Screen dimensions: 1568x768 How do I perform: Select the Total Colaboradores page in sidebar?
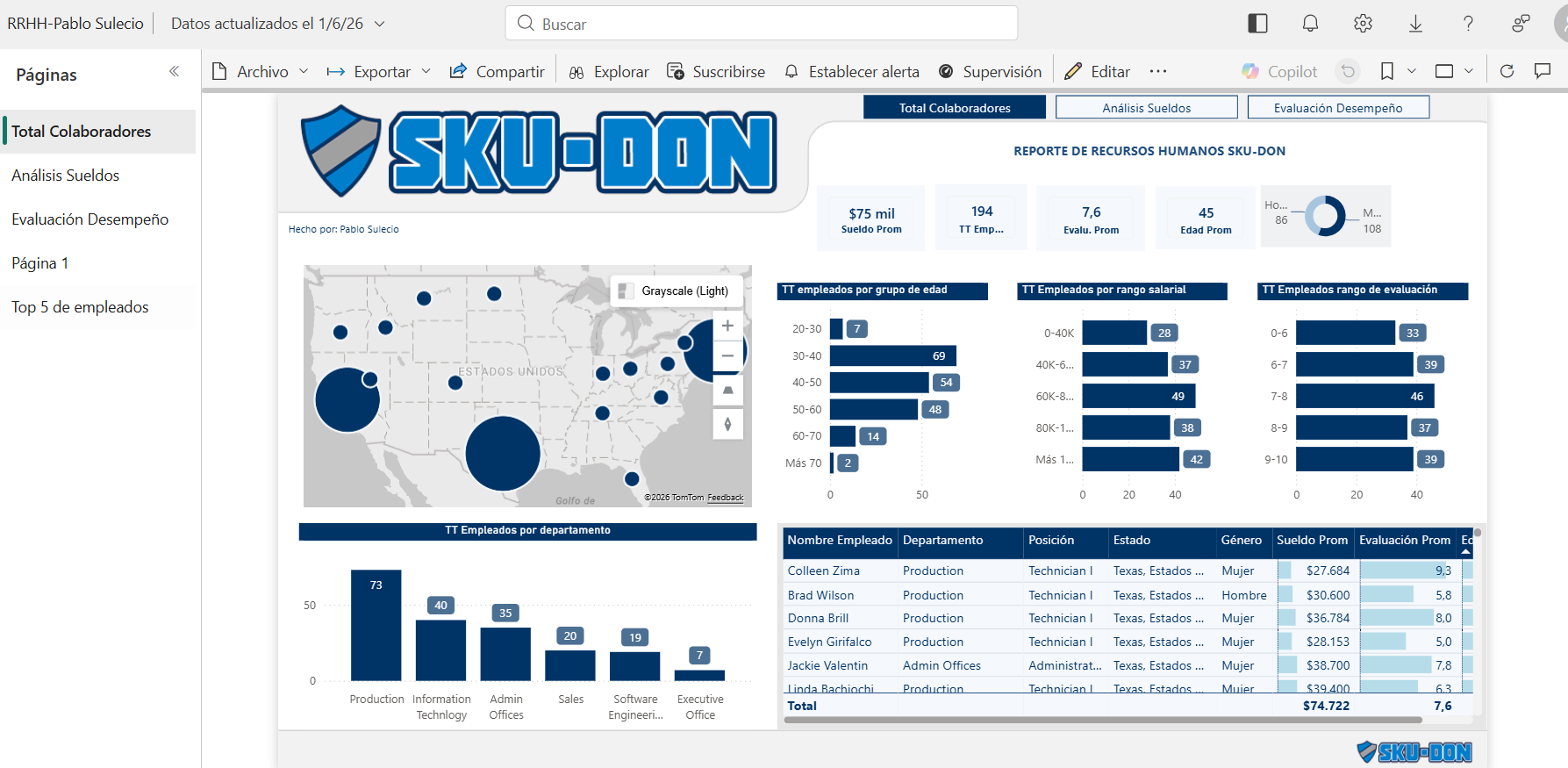point(98,132)
